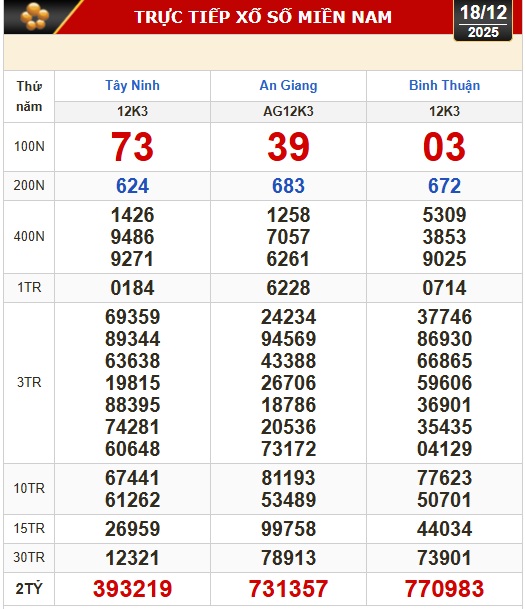The image size is (525, 609).
Task: Select the 15TR number 99758
Action: coord(289,529)
